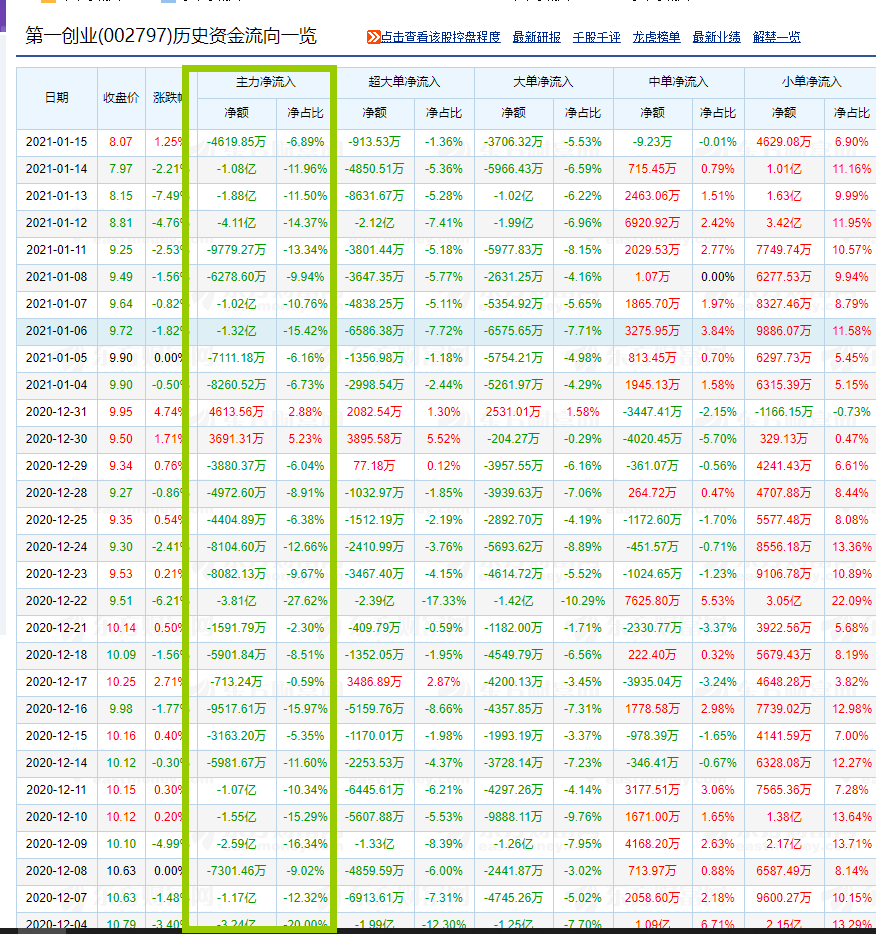Select the date cell 2020-12-31
Image resolution: width=876 pixels, height=934 pixels.
tap(57, 412)
